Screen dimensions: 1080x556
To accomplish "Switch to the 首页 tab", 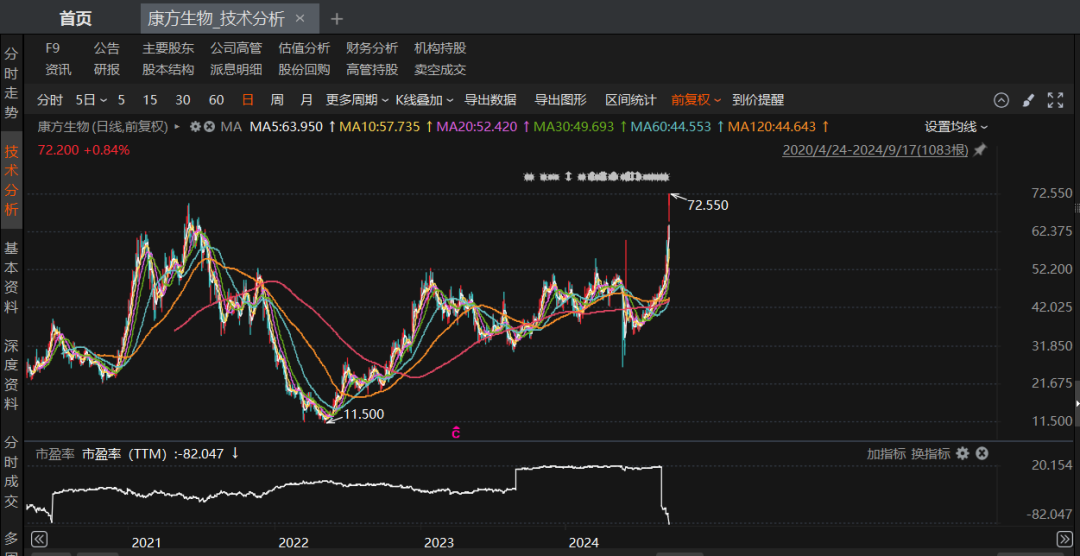I will pyautogui.click(x=75, y=19).
